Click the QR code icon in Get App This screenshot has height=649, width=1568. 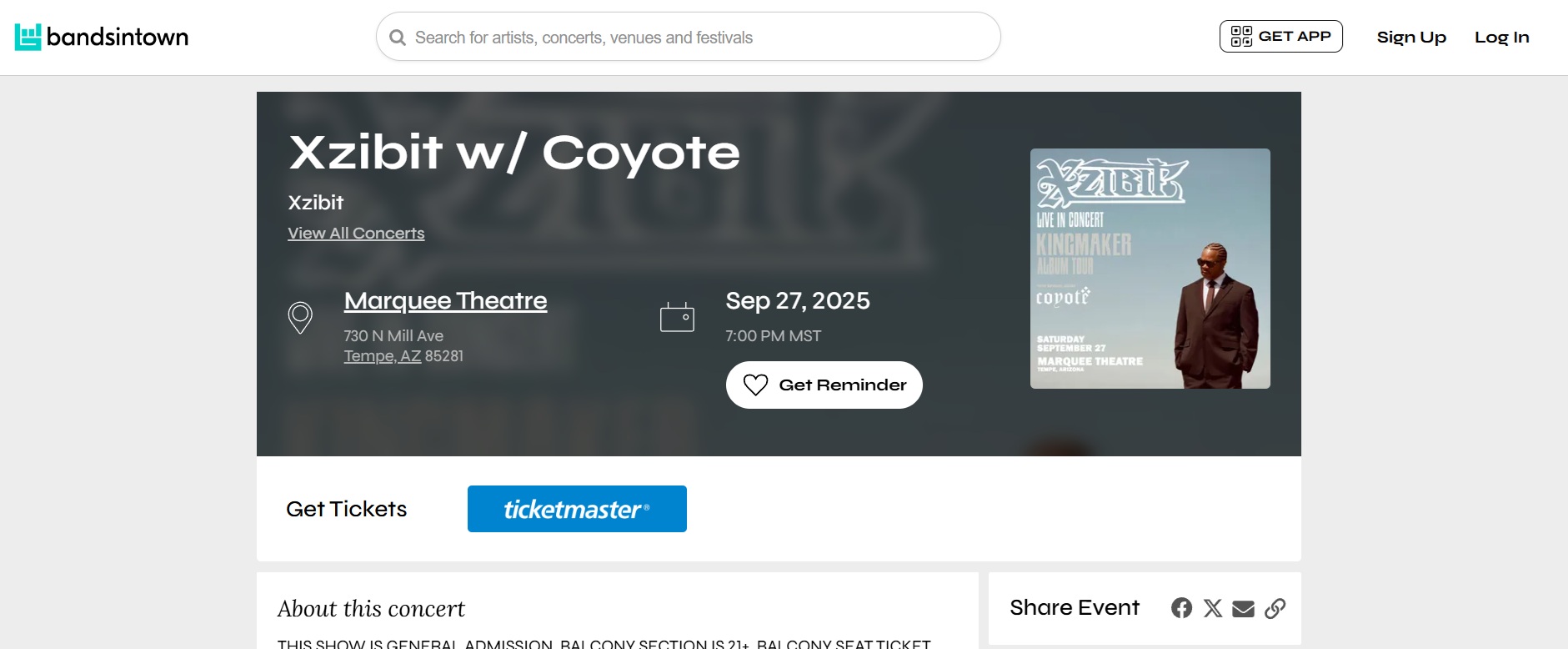[x=1241, y=36]
